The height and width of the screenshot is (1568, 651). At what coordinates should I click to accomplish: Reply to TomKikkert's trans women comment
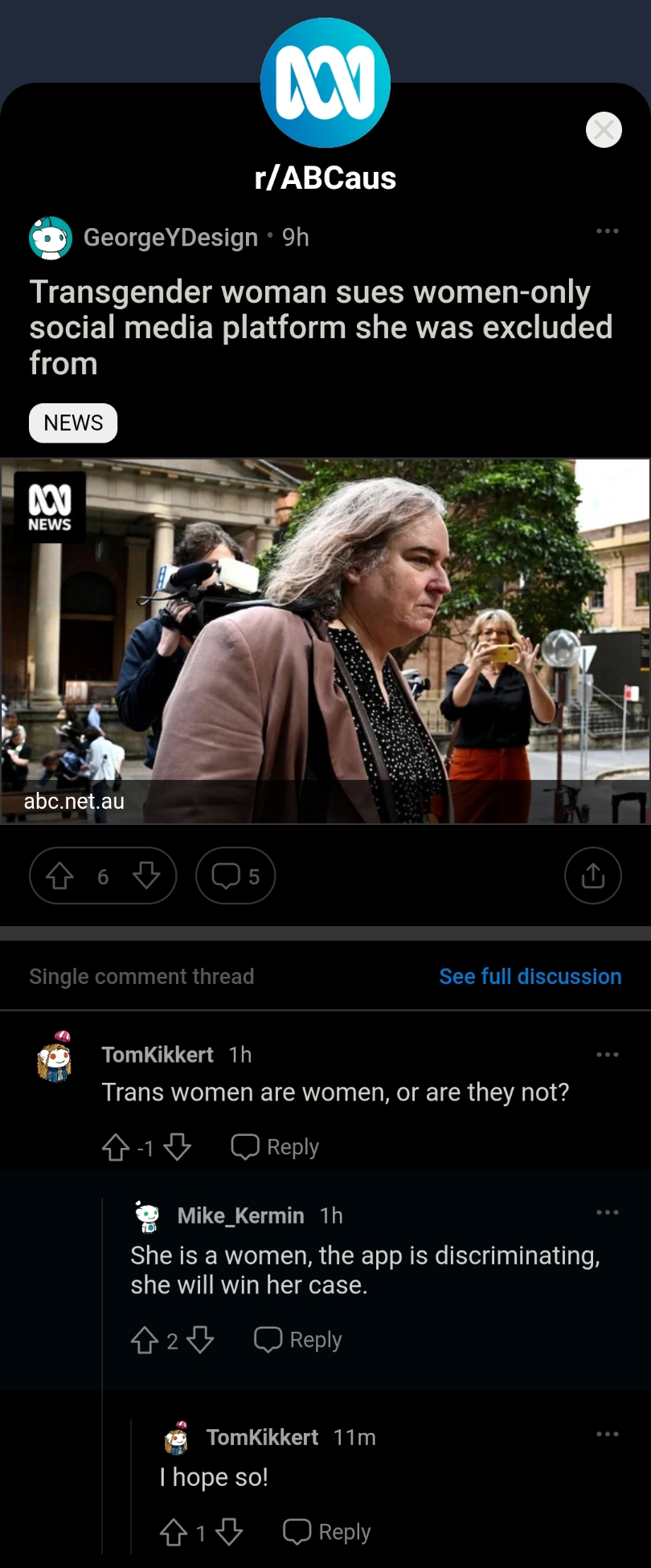(275, 1147)
